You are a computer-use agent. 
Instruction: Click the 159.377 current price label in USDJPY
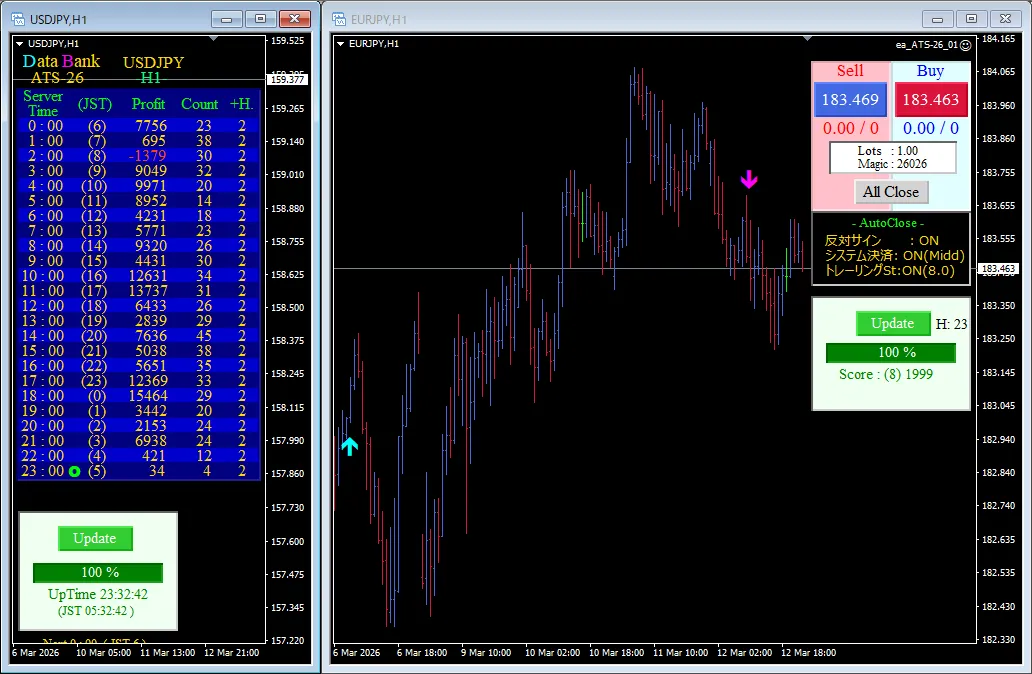click(288, 80)
